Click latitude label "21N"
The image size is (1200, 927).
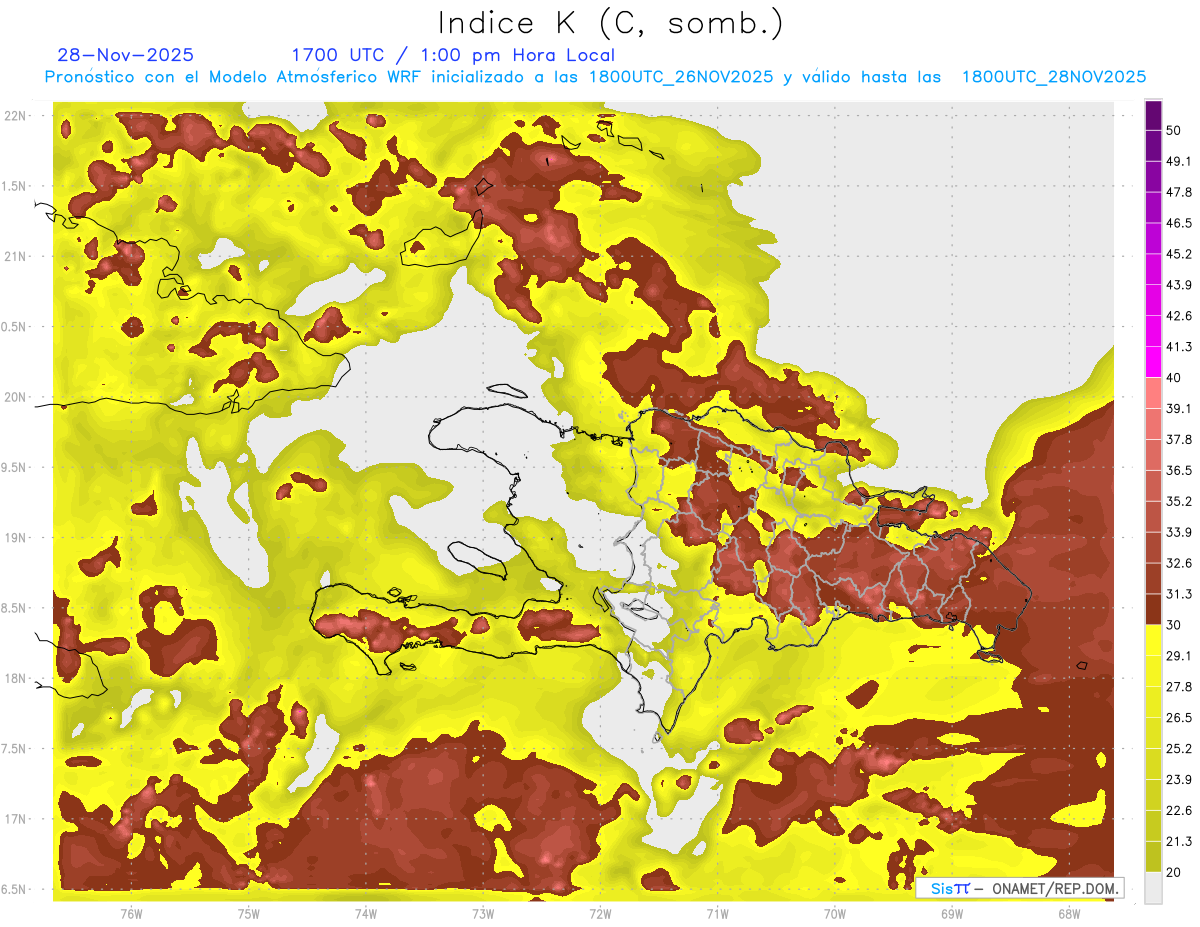(x=15, y=257)
